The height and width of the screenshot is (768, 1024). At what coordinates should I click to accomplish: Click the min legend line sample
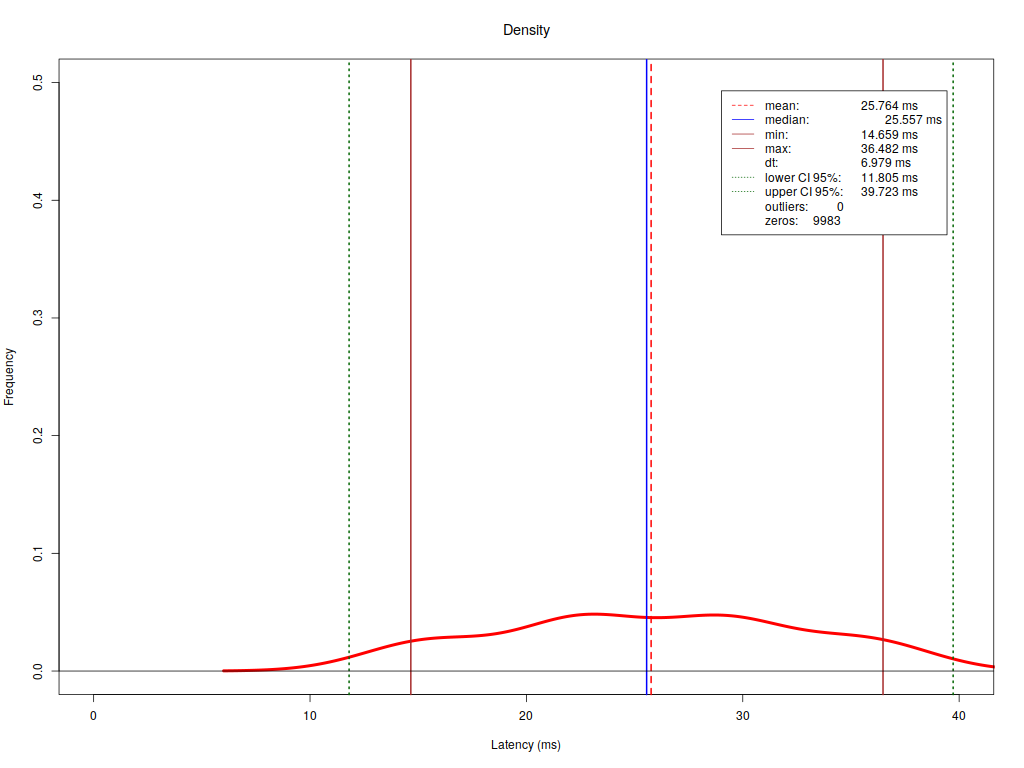742,134
